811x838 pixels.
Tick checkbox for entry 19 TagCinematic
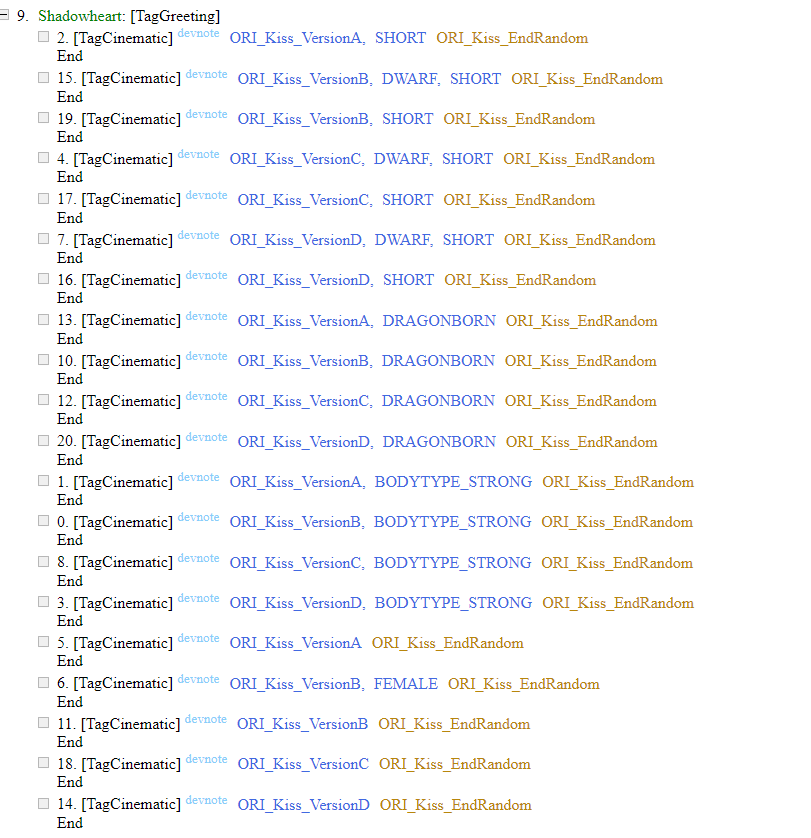coord(43,118)
